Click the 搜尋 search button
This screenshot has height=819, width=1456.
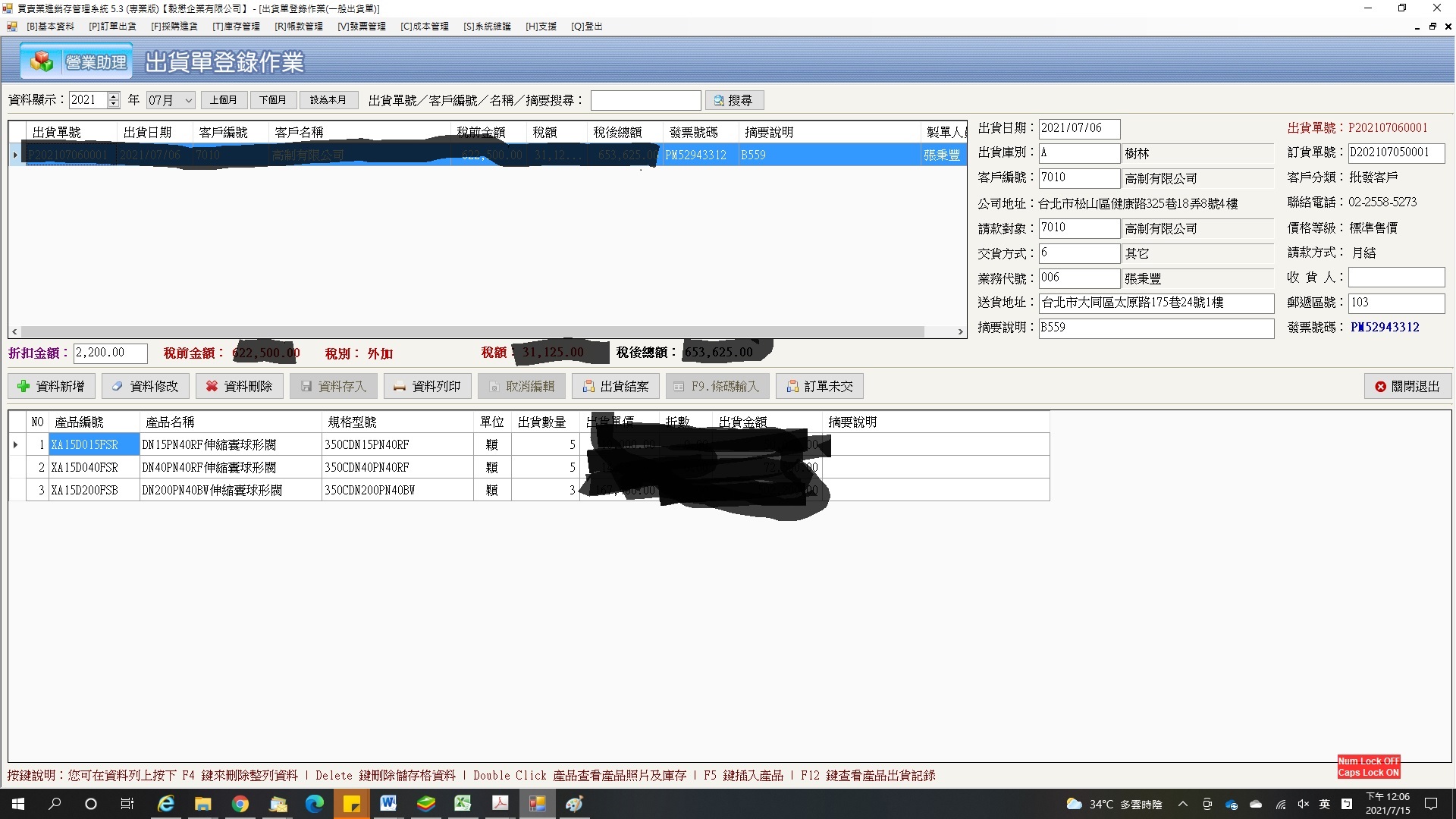coord(734,100)
